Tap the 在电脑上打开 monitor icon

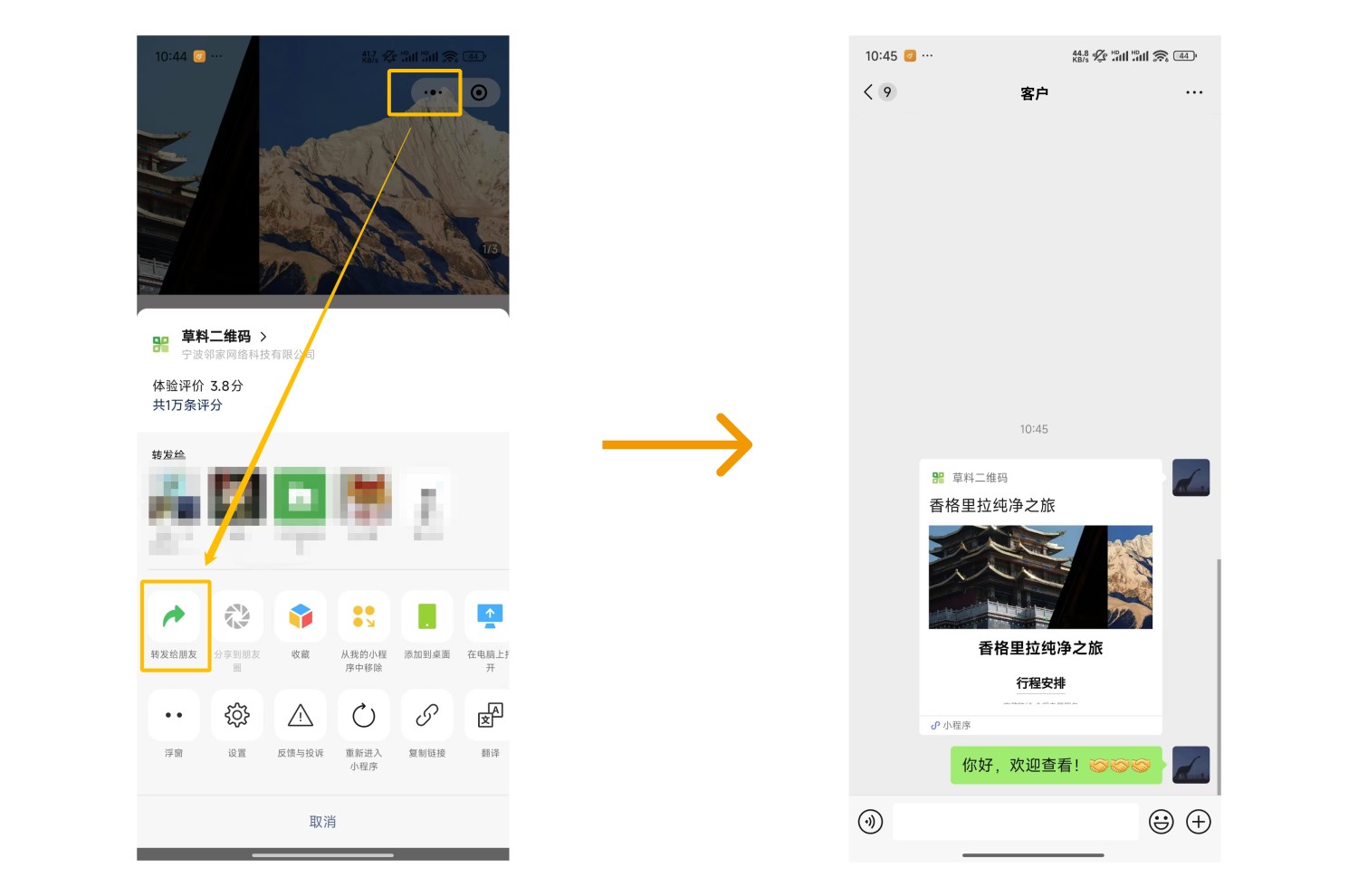point(489,616)
